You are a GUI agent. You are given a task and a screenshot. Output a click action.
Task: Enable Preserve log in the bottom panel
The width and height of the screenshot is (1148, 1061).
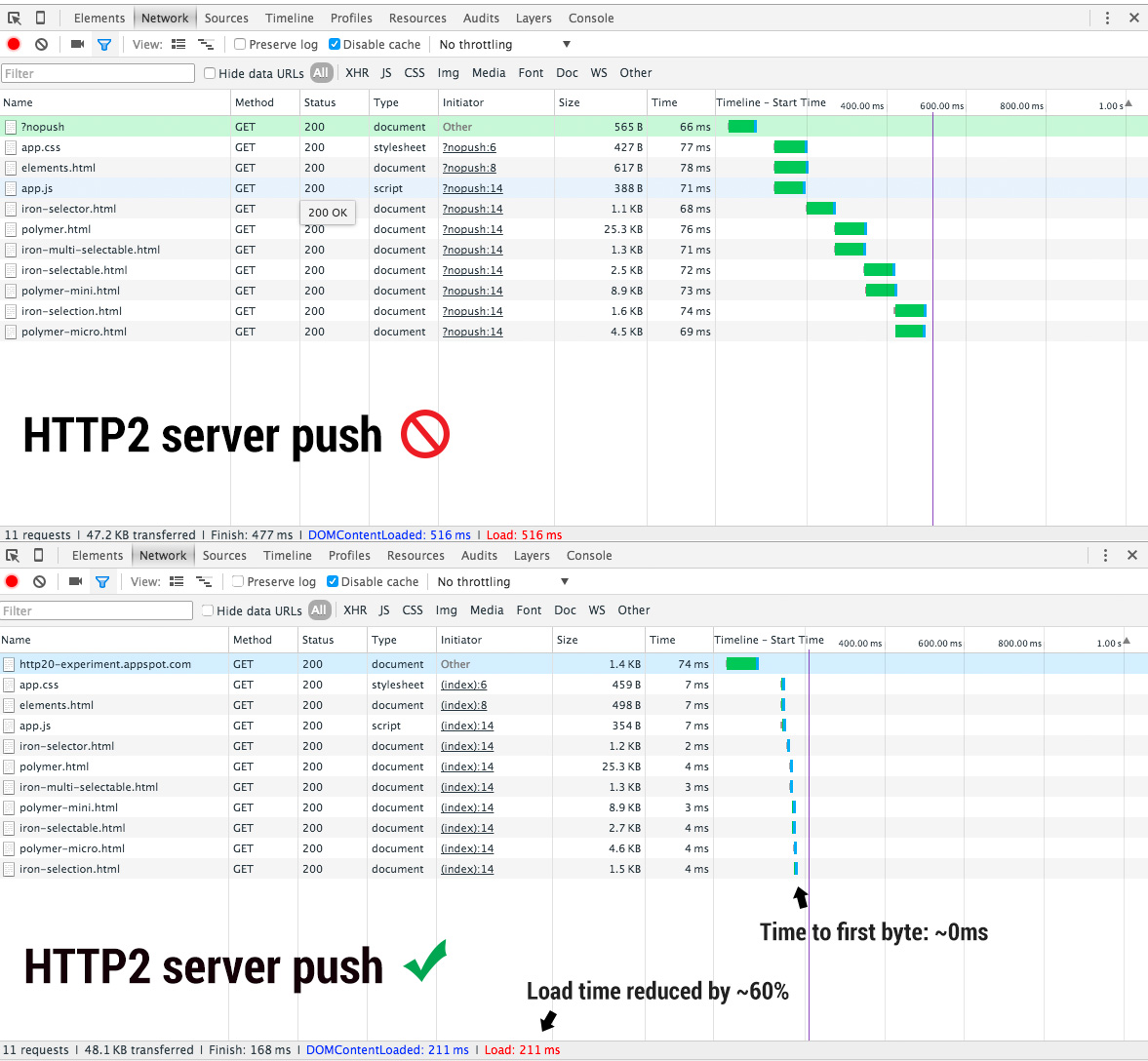point(237,581)
